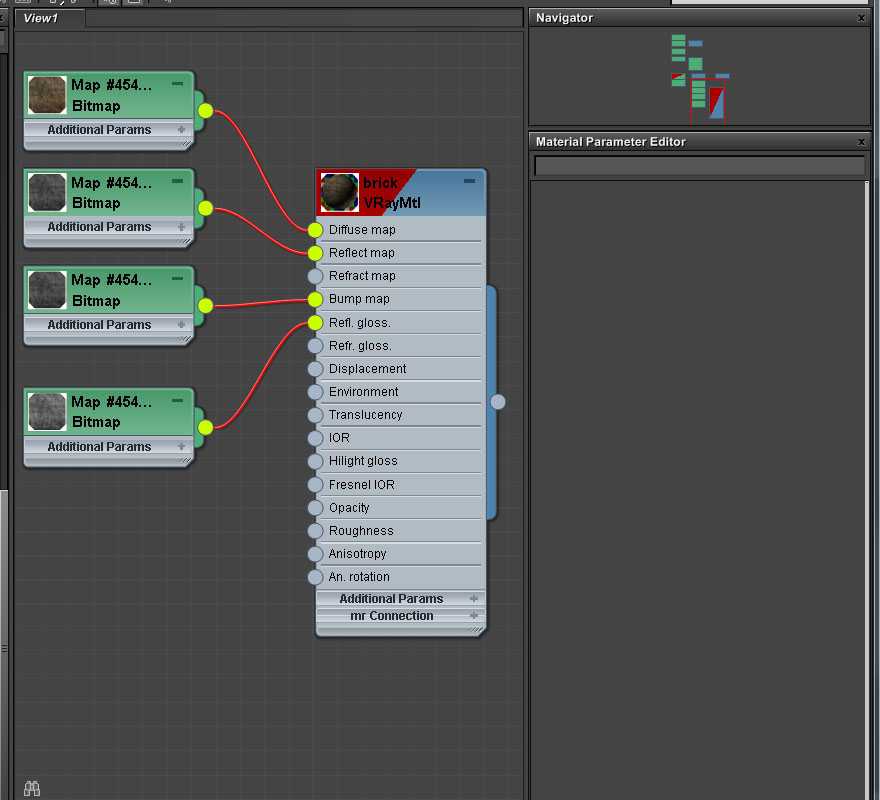The height and width of the screenshot is (800, 880).
Task: Click the brick VRayMtl material preview thumbnail
Action: 340,193
